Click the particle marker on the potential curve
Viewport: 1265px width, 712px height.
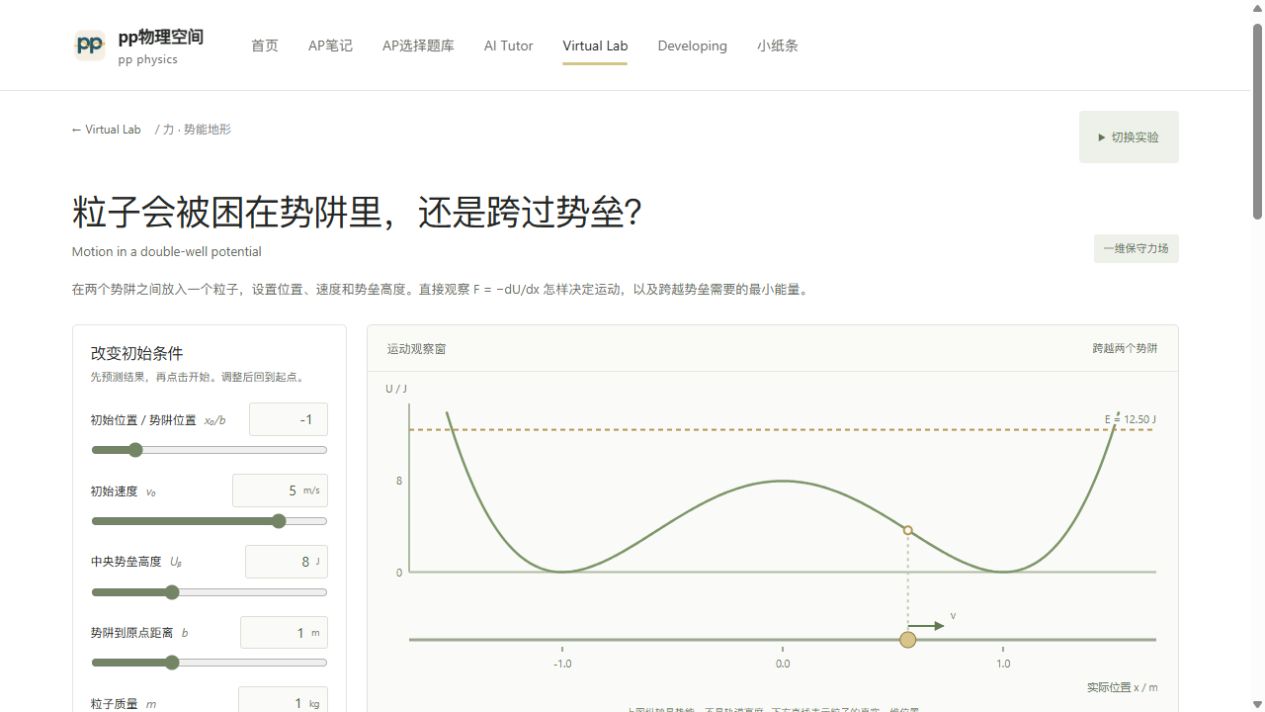pos(908,530)
